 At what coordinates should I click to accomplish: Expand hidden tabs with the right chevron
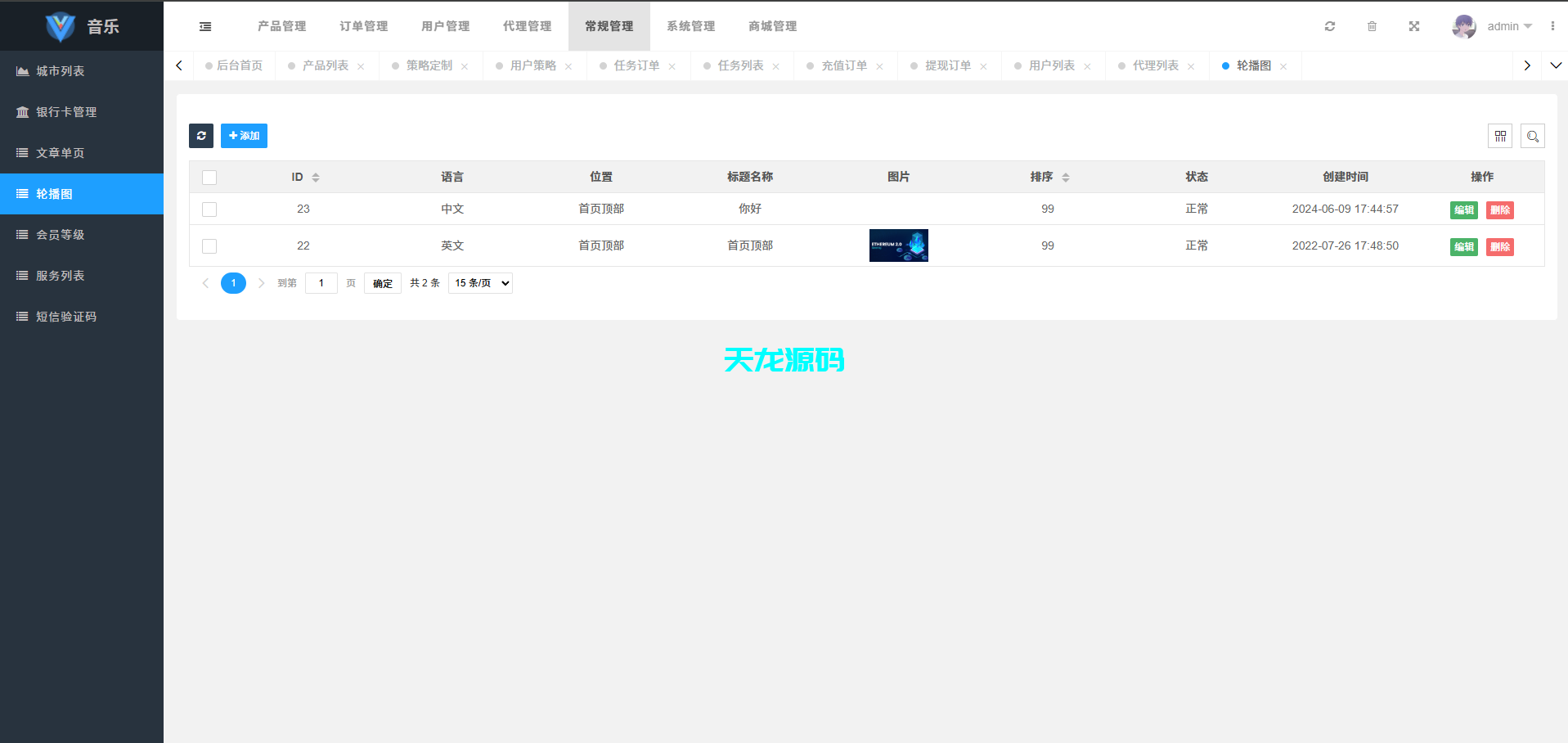click(1526, 65)
